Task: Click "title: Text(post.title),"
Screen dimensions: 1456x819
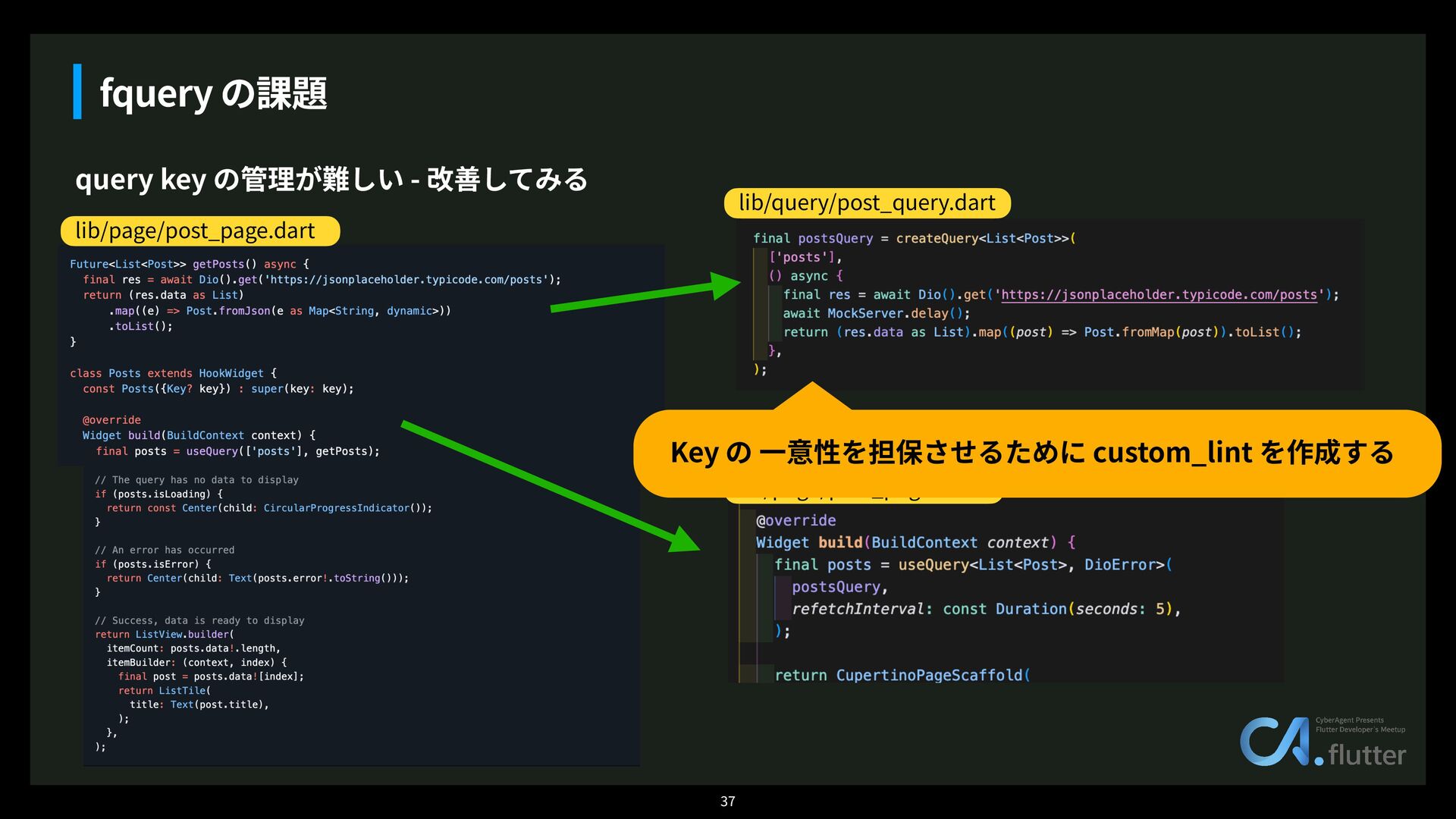Action: [199, 704]
